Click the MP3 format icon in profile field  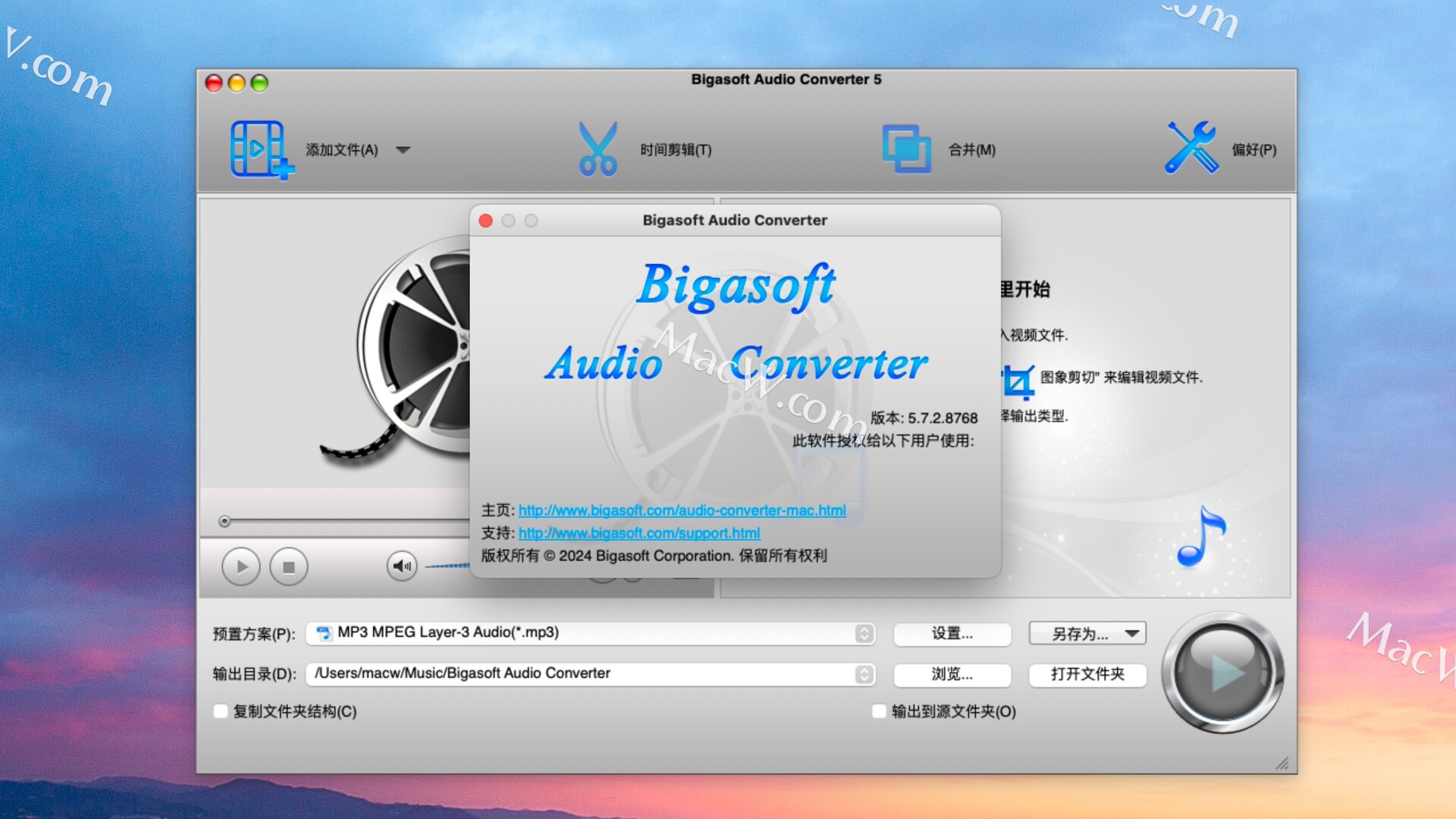(324, 633)
